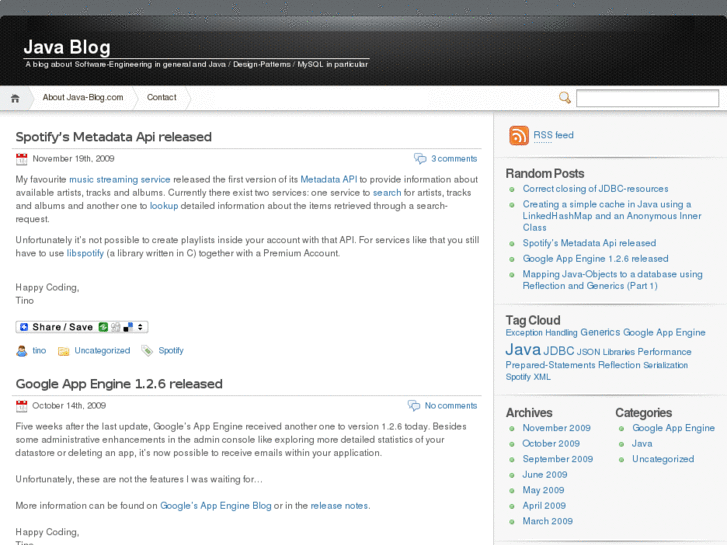727x545 pixels.
Task: Open random post Google App Engine 1.2.6 released
Action: 595,259
